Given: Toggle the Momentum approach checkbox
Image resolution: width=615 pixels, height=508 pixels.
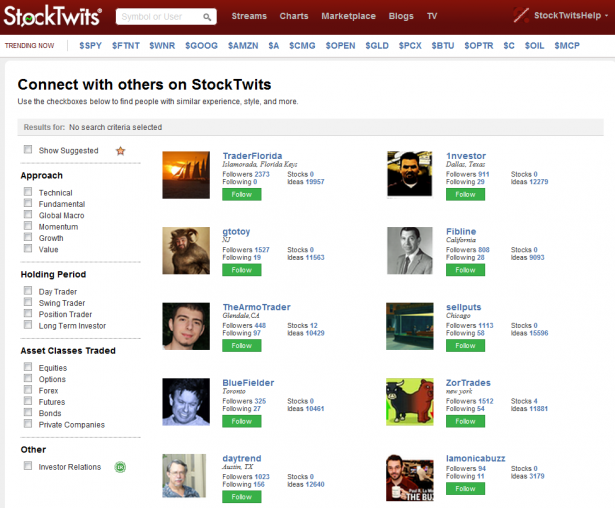Looking at the screenshot, I should point(28,227).
